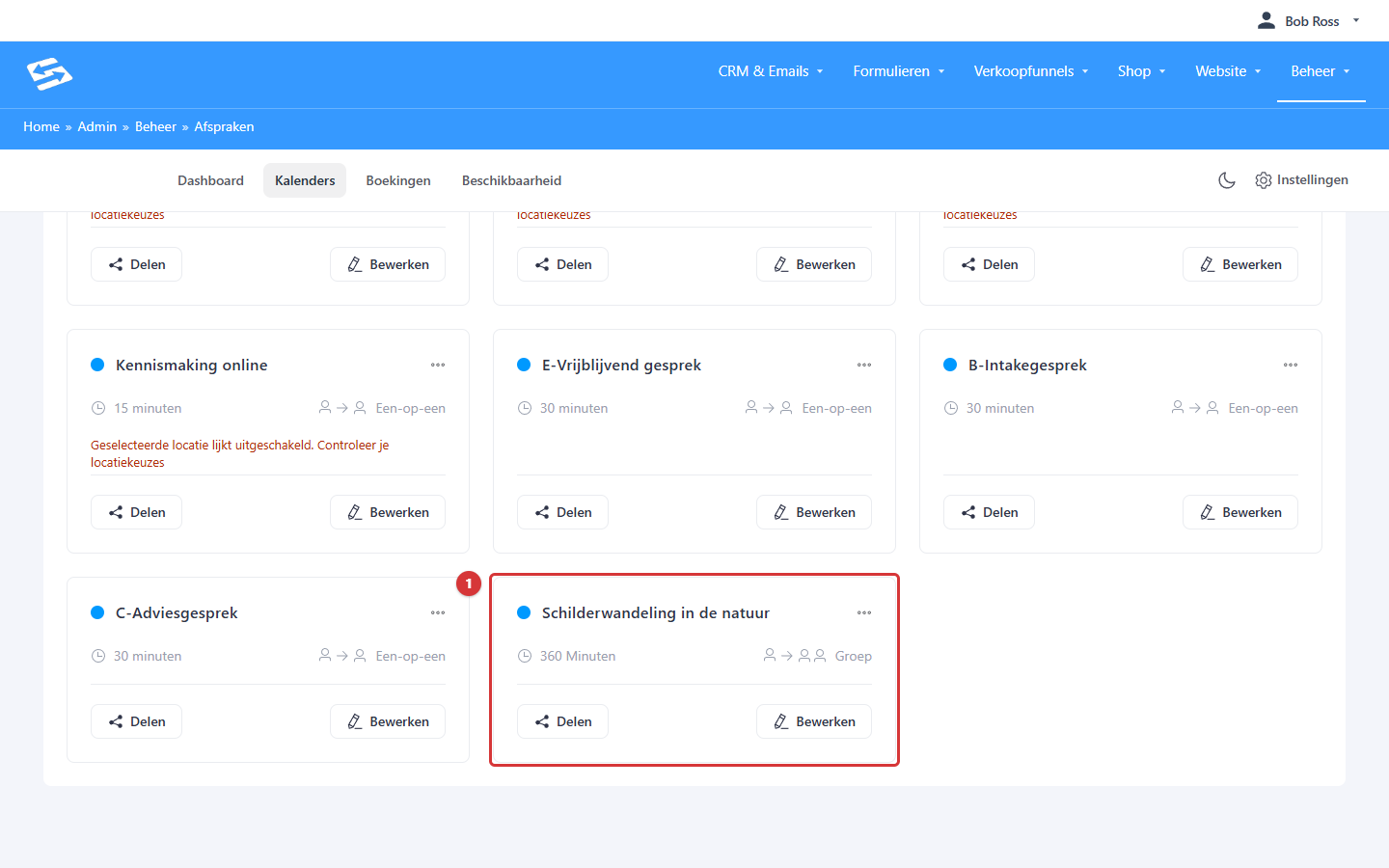Share the B-Intakegesprek calendar
Viewport: 1389px width, 868px height.
click(989, 512)
